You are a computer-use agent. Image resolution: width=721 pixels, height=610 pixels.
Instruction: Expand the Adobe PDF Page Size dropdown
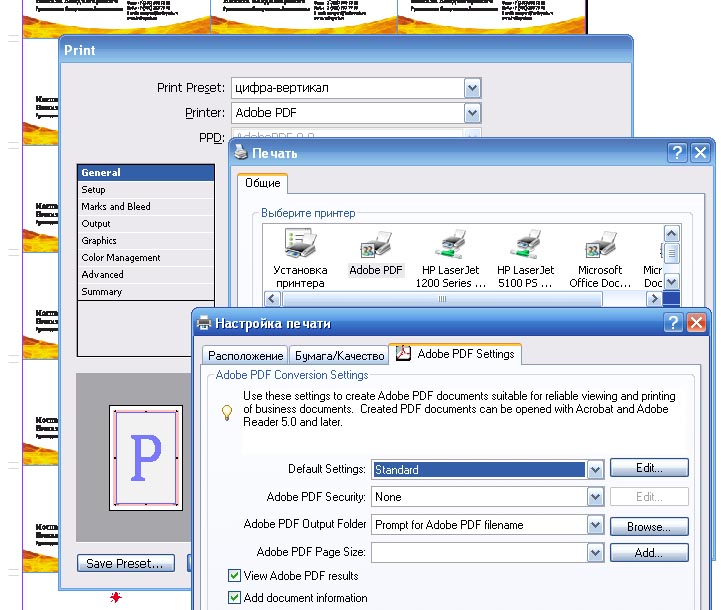(x=595, y=553)
